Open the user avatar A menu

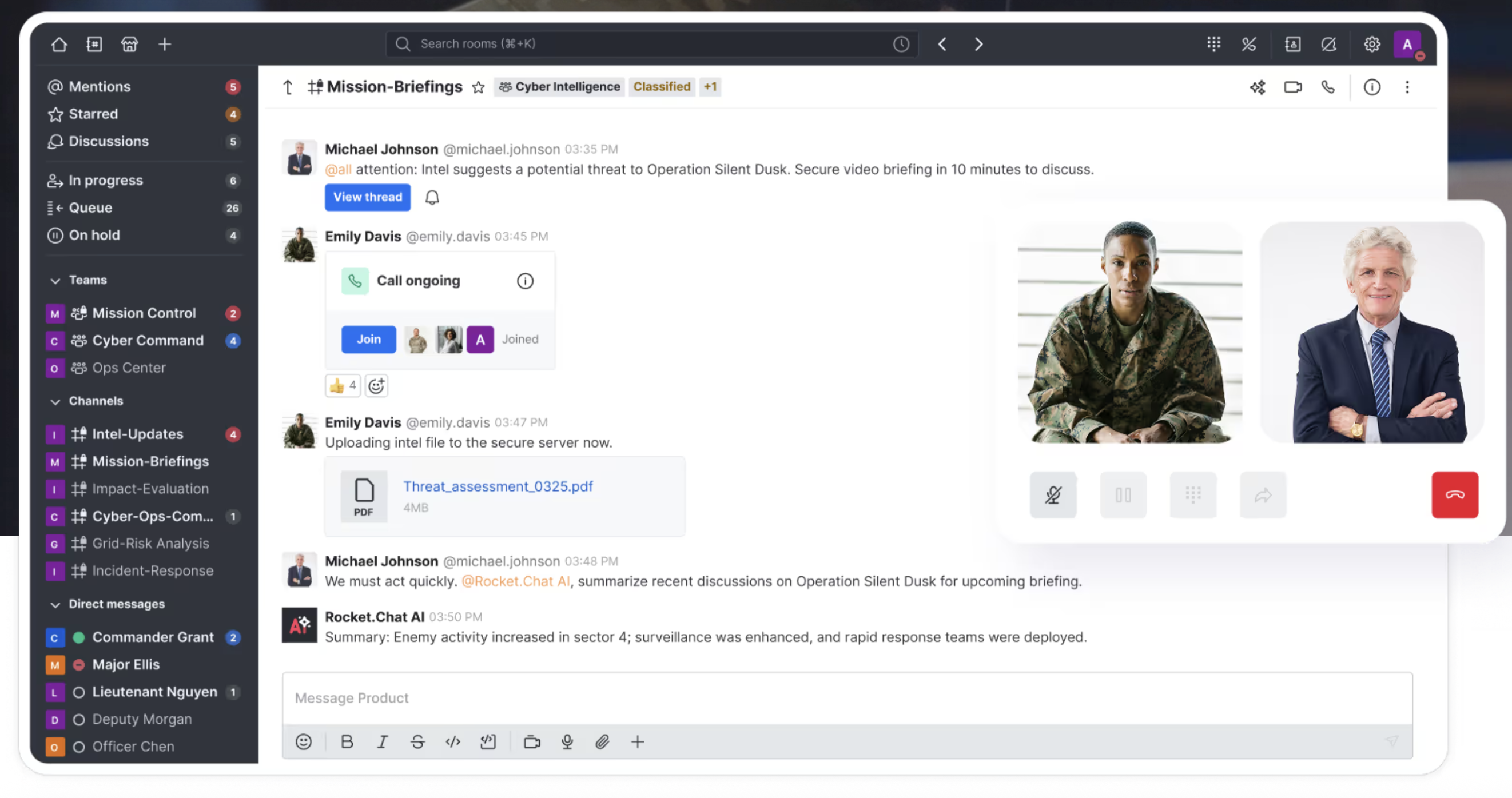point(1407,45)
